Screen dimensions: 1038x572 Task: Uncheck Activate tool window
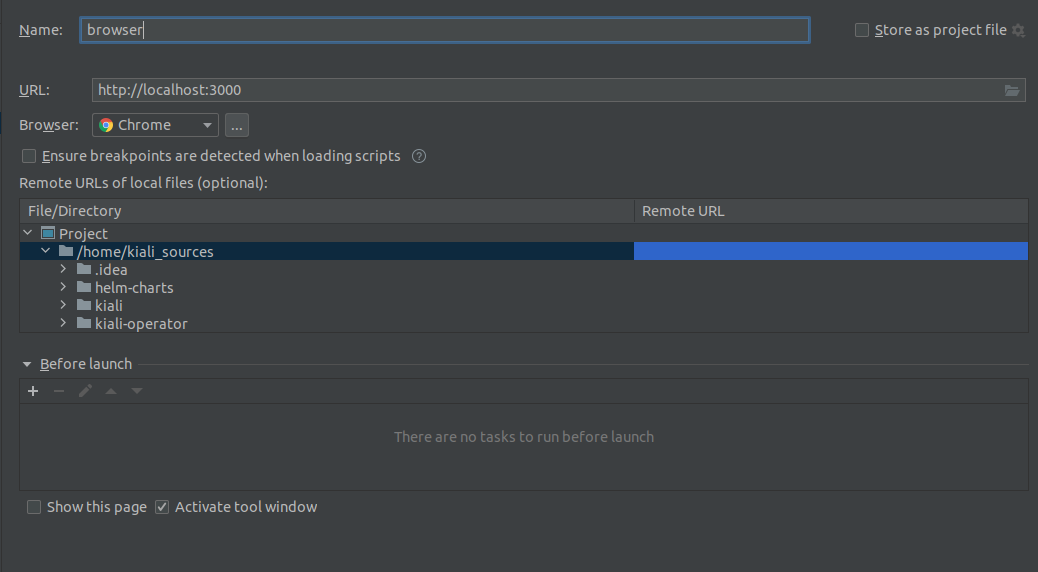[x=162, y=507]
